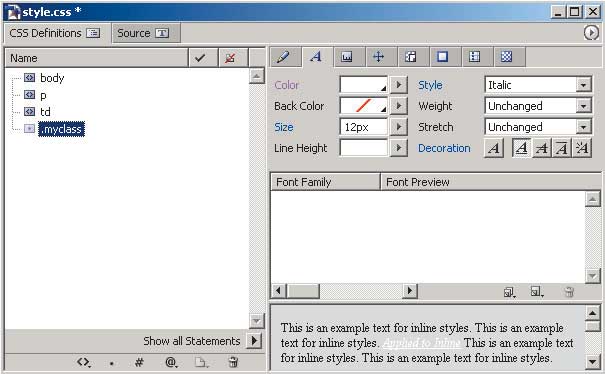The image size is (605, 374).
Task: Expand Show all Statements arrow
Action: coord(254,341)
